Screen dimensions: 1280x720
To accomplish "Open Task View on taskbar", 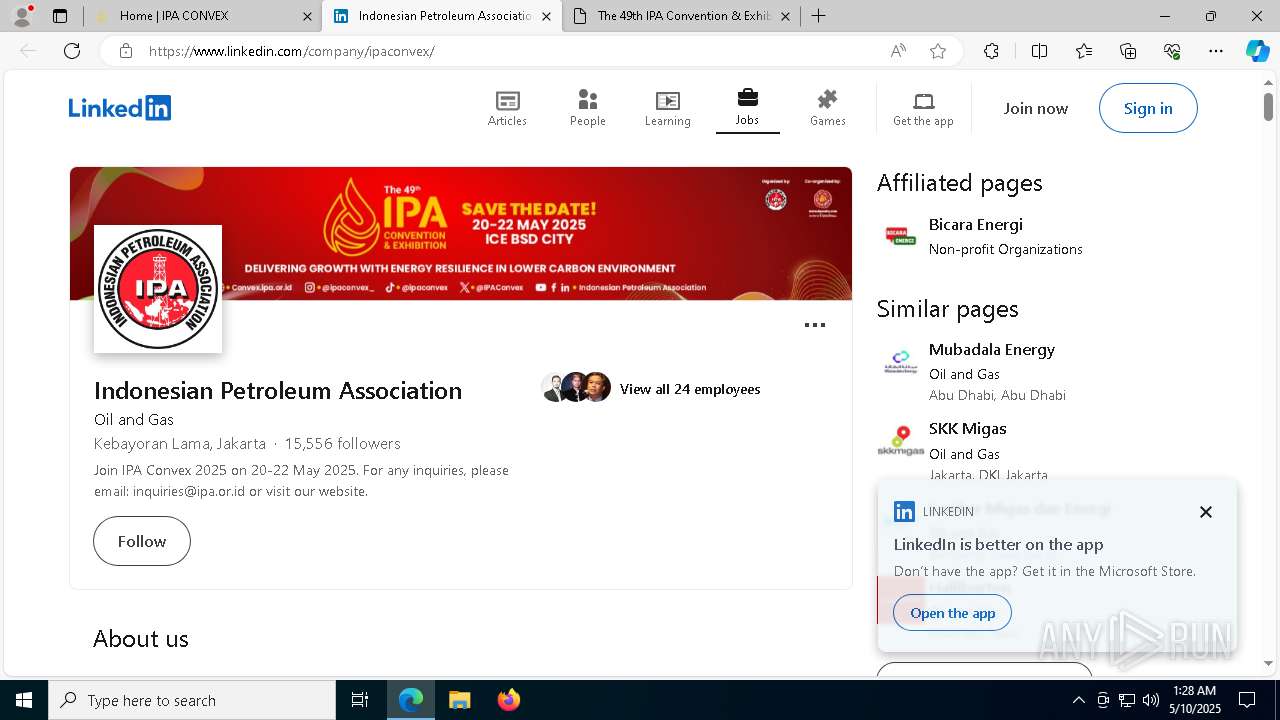I will [x=360, y=700].
